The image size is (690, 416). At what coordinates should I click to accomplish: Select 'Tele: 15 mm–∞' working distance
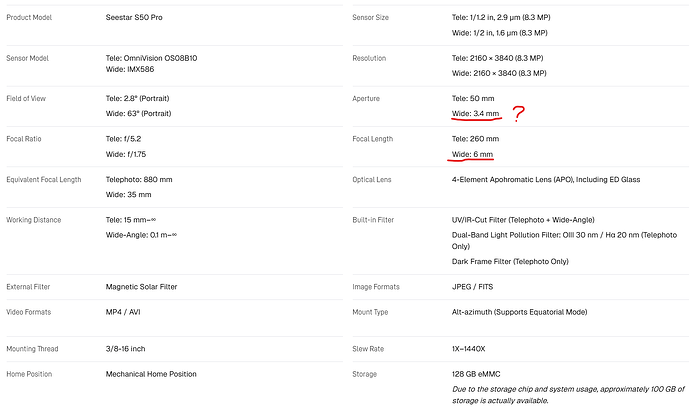click(131, 220)
